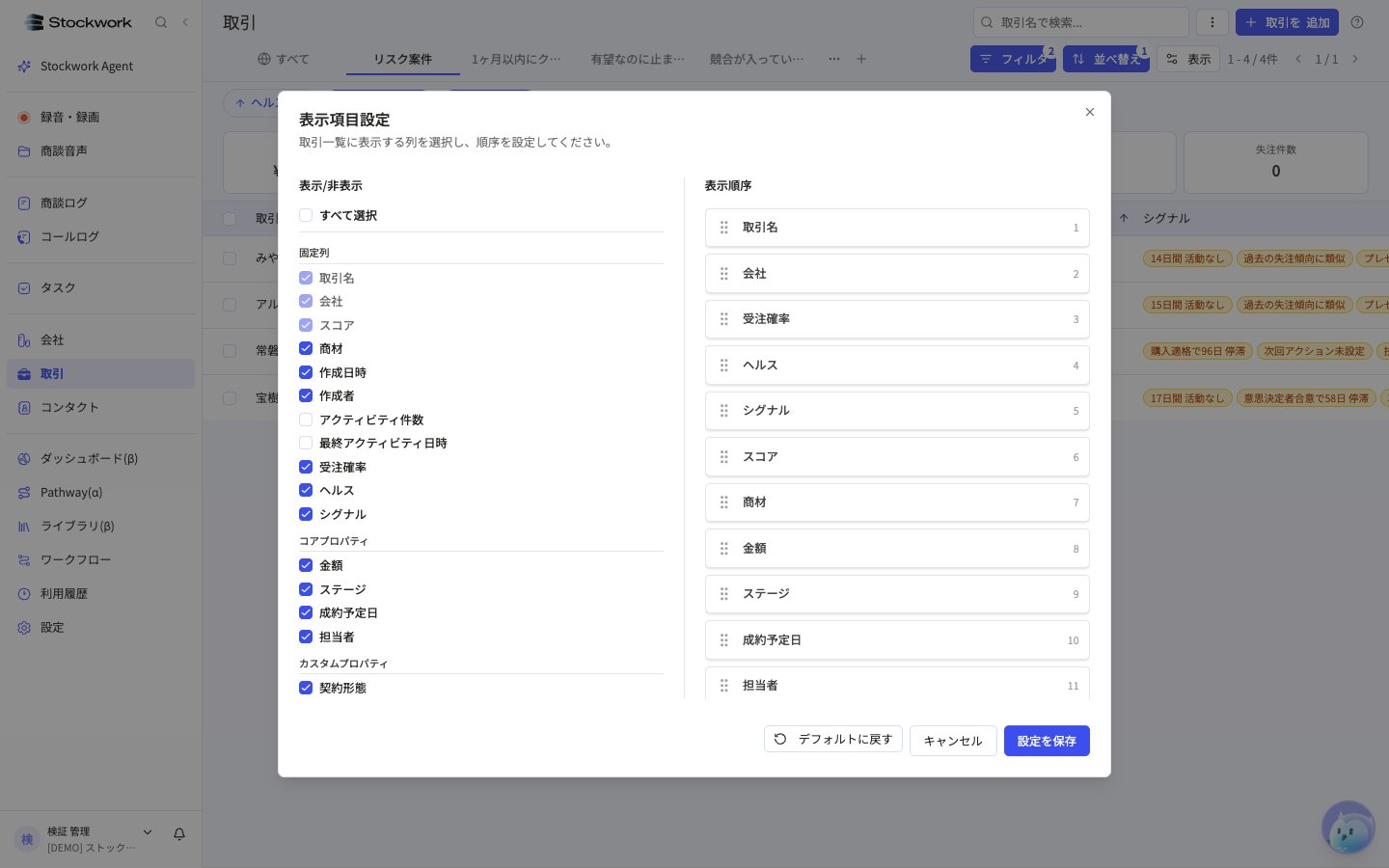The height and width of the screenshot is (868, 1389).
Task: Click the Stockwork Agent sparkle icon
Action: (x=24, y=67)
